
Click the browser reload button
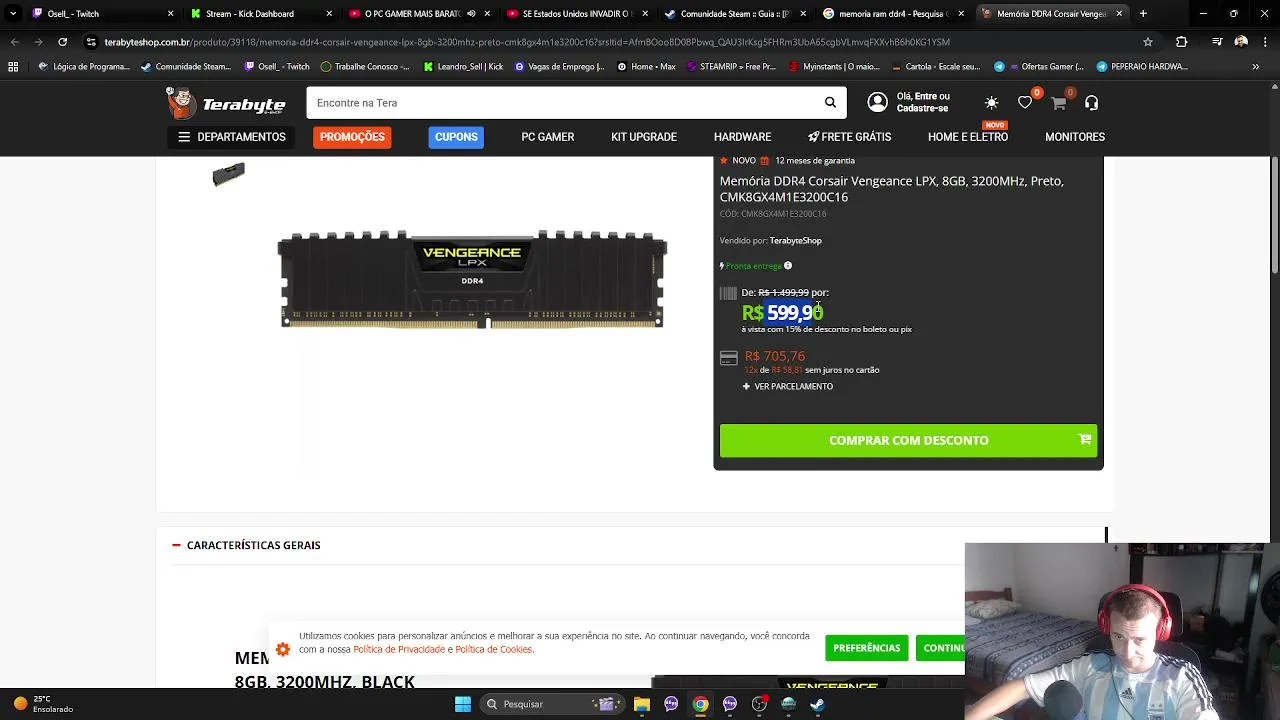[x=62, y=42]
